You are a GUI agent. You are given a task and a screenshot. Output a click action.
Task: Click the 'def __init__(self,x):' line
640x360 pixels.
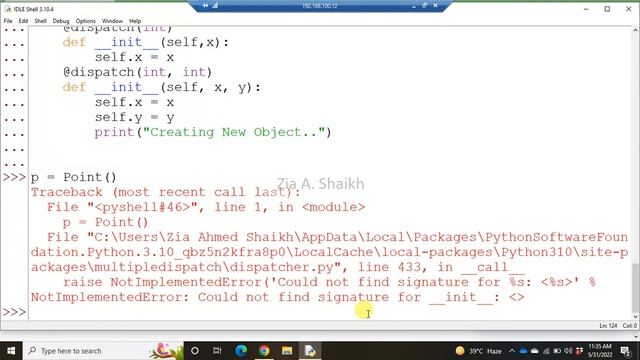146,42
